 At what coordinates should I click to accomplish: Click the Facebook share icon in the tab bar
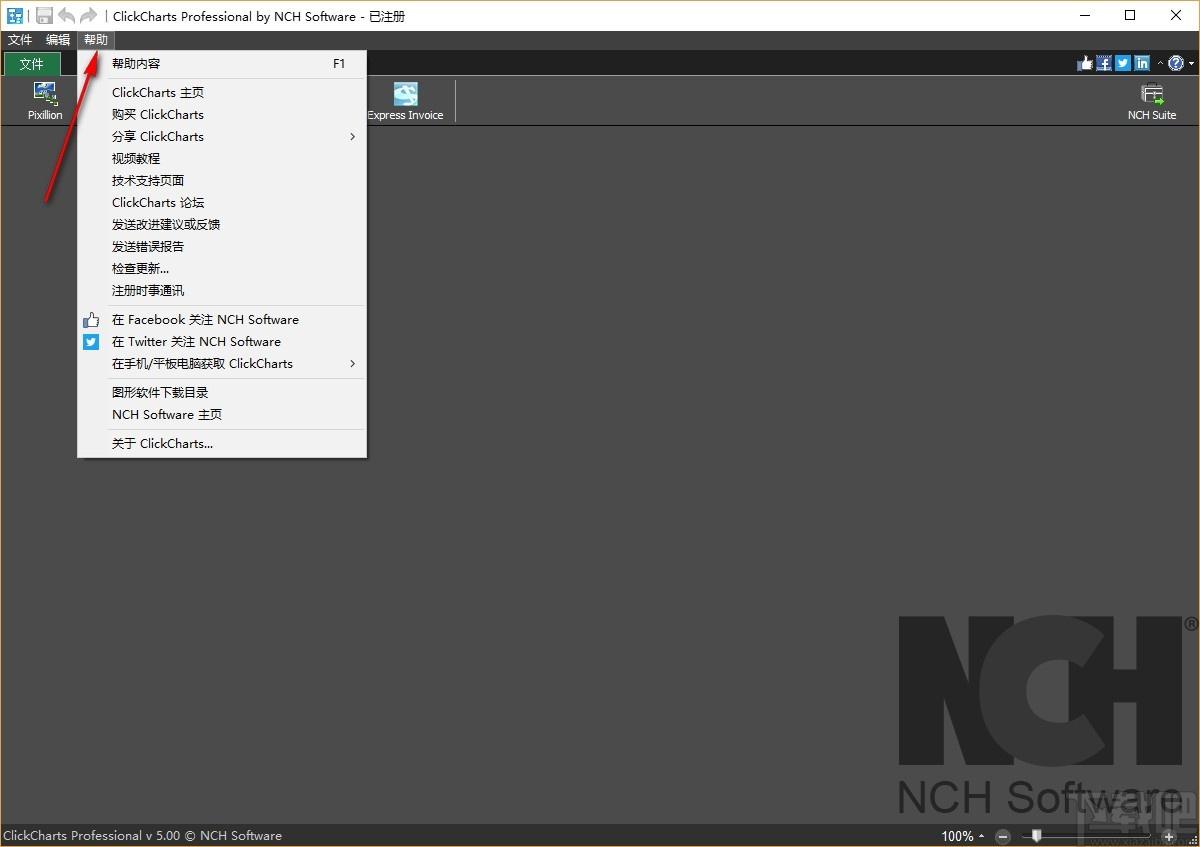[1104, 63]
